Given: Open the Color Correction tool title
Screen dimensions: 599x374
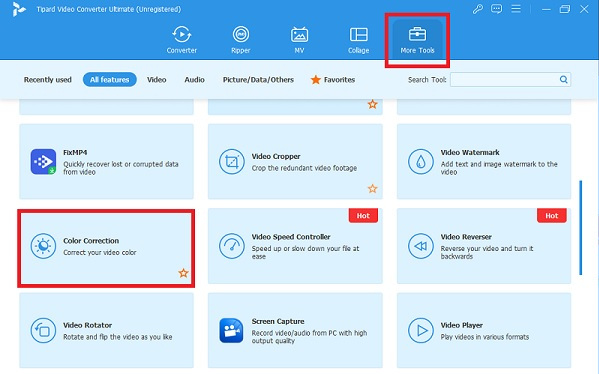Looking at the screenshot, I should (91, 241).
